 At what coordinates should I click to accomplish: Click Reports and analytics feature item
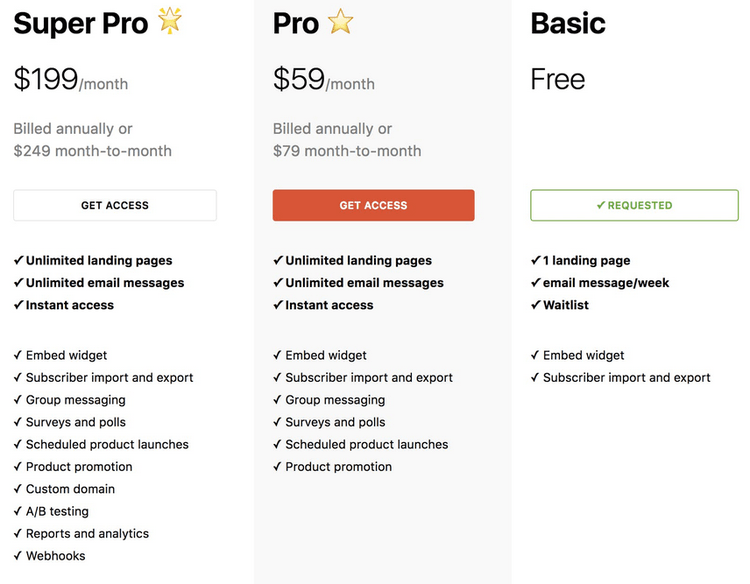tap(87, 534)
